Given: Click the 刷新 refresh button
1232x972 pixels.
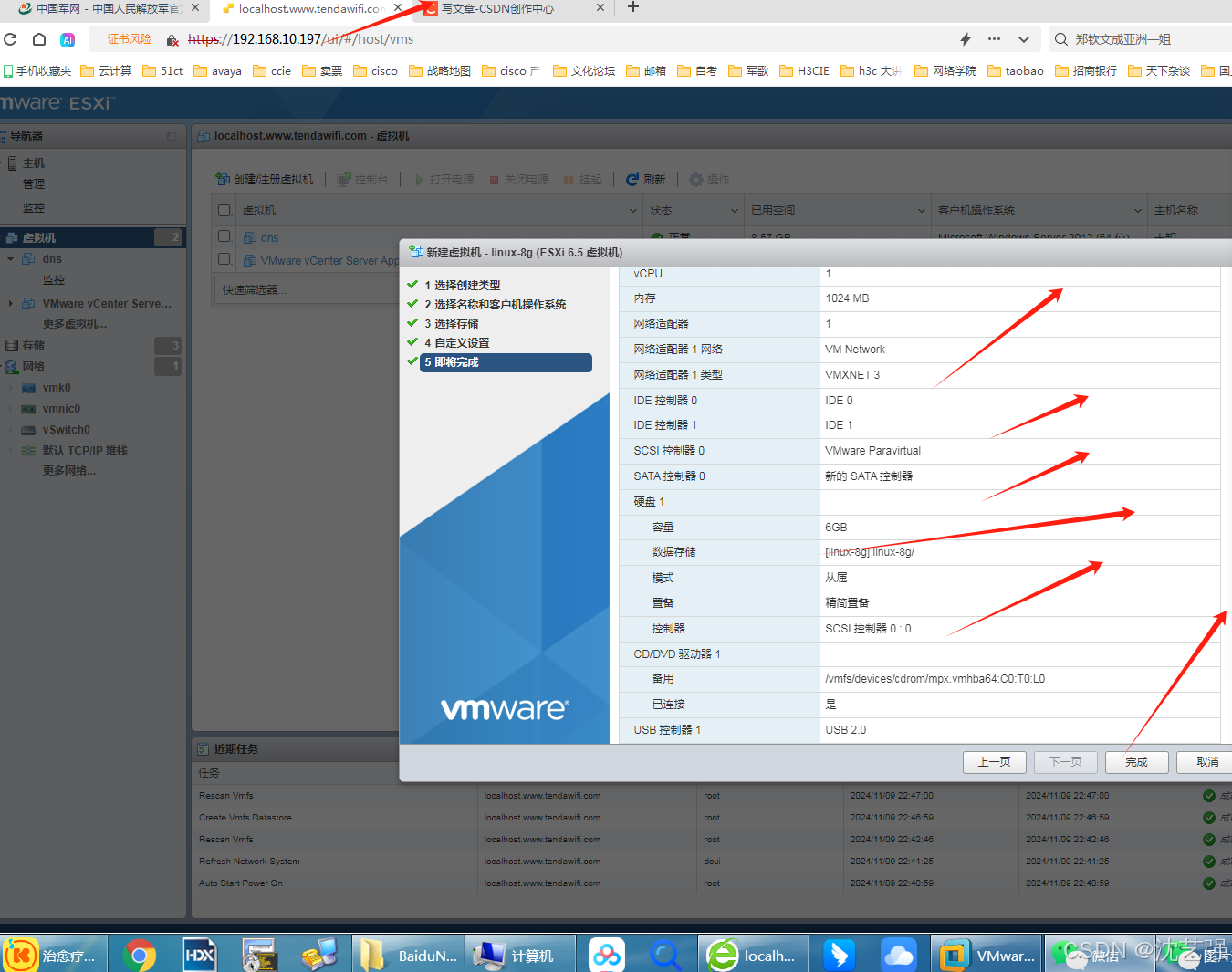Looking at the screenshot, I should point(645,179).
